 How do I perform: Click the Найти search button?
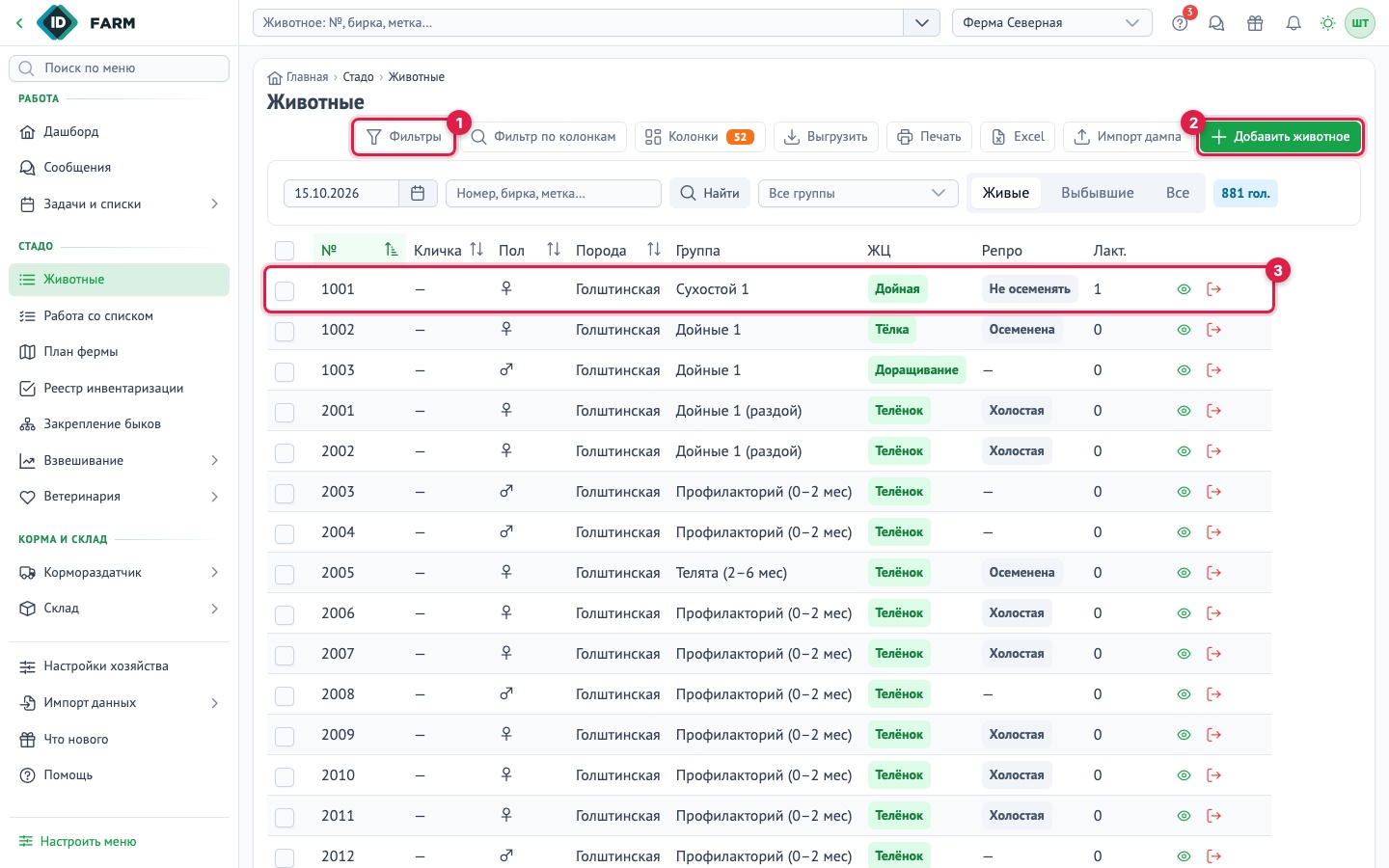click(710, 193)
